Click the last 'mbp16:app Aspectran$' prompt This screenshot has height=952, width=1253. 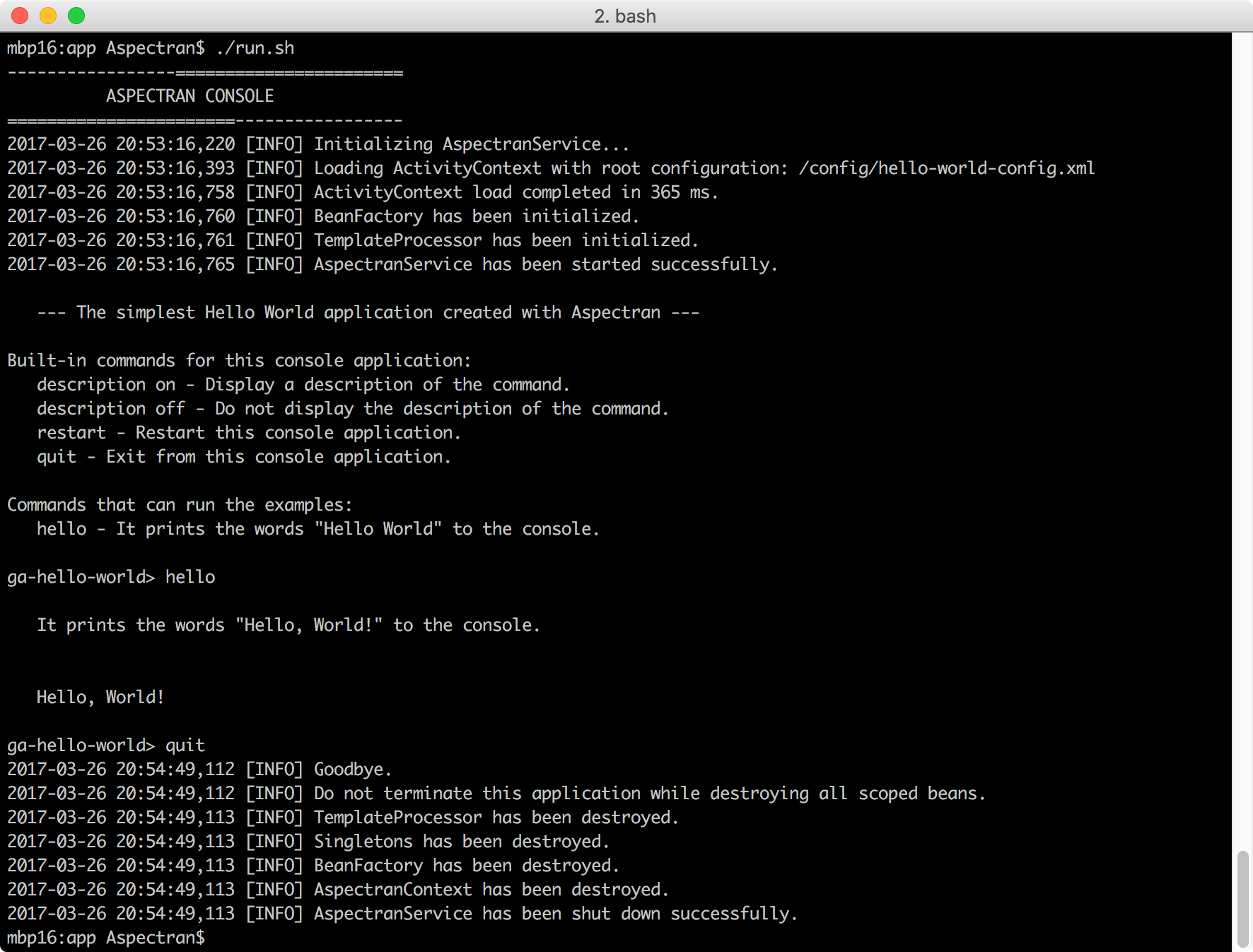pyautogui.click(x=106, y=938)
